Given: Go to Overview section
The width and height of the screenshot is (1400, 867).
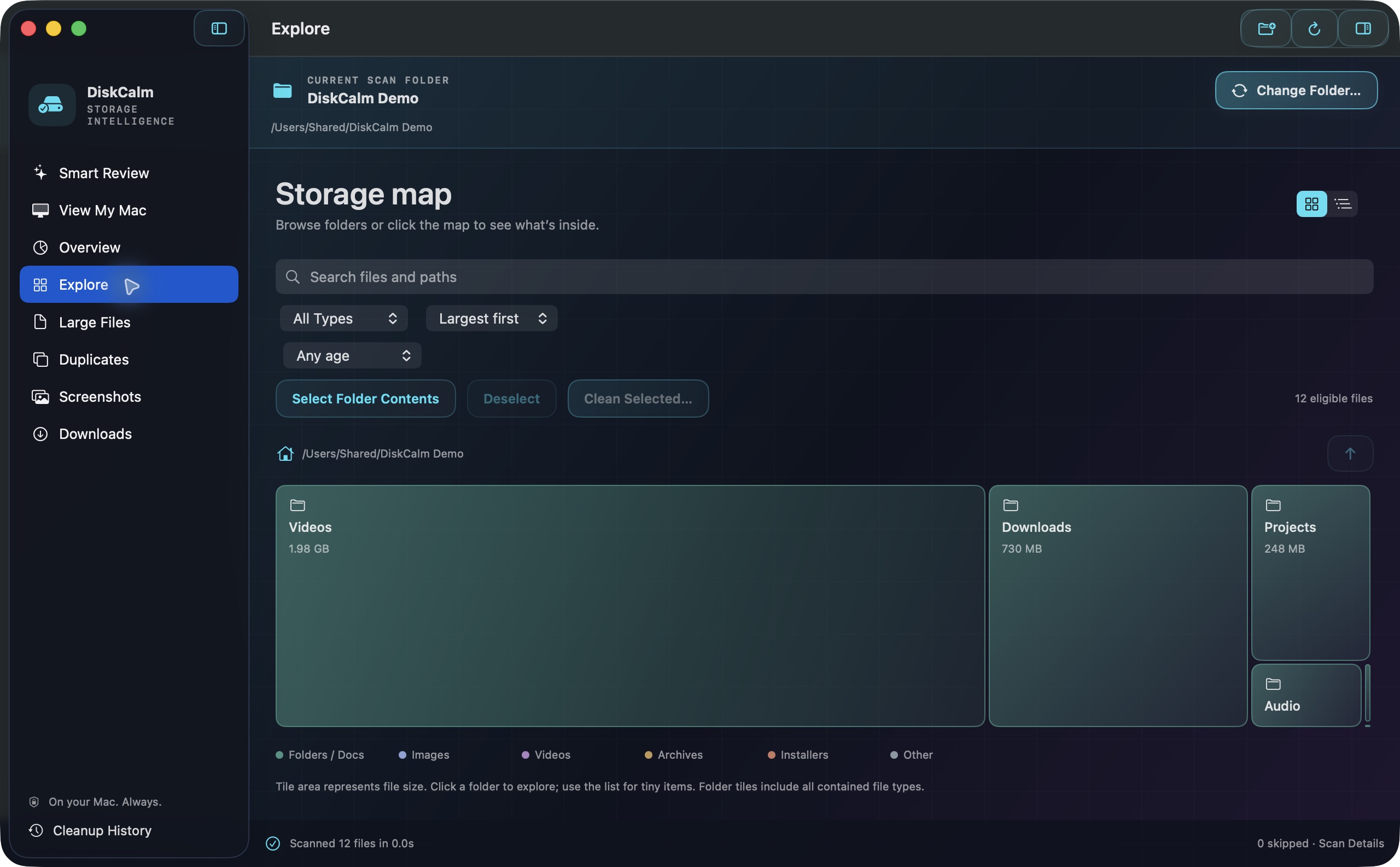Looking at the screenshot, I should (129, 248).
